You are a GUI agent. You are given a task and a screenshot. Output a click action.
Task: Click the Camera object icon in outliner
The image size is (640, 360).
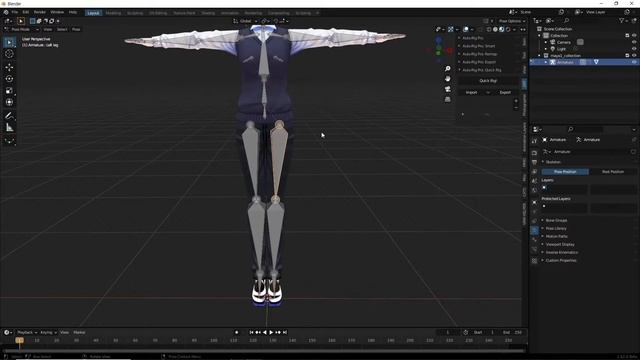coord(553,42)
